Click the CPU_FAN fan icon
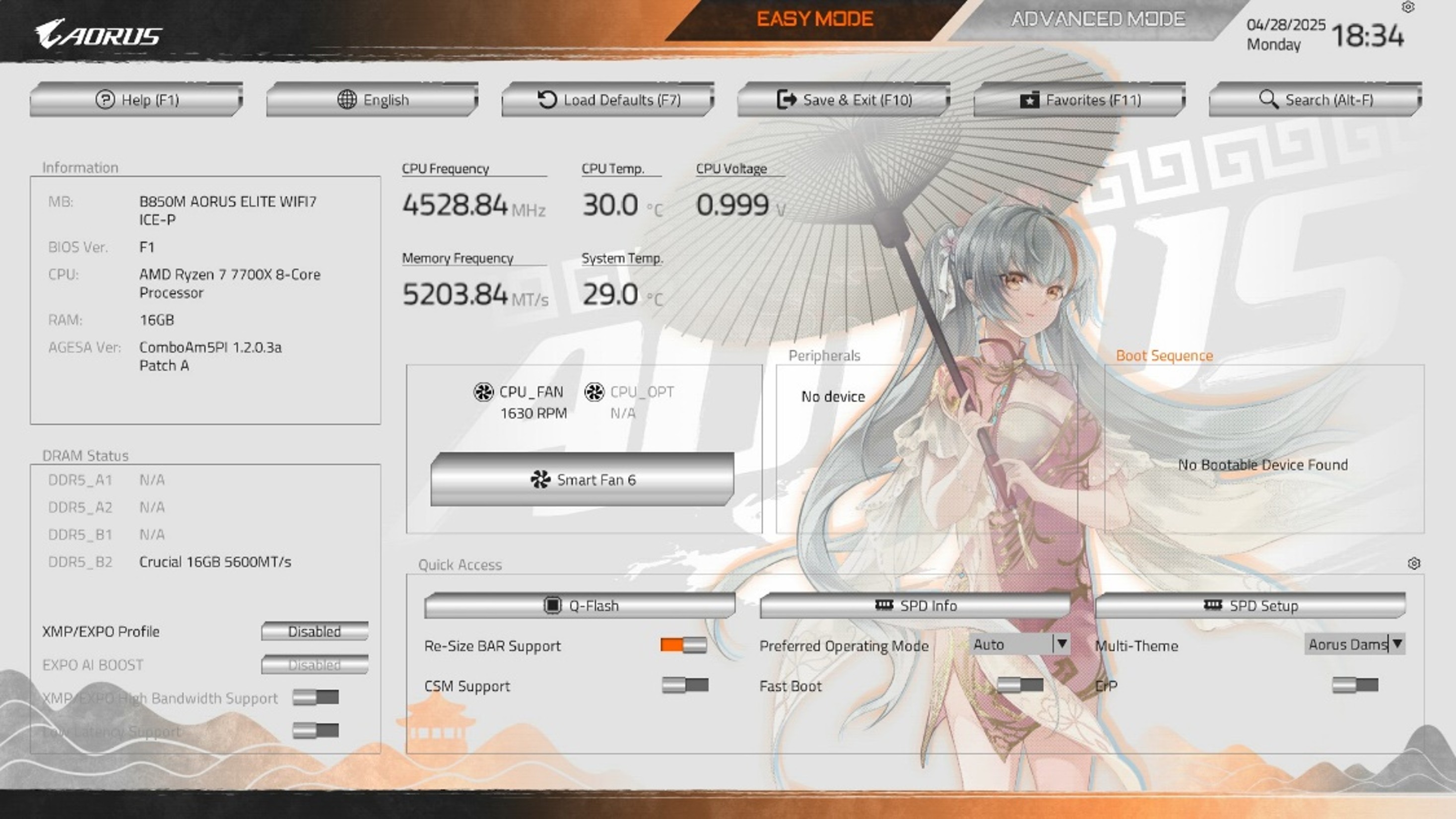 (x=483, y=392)
